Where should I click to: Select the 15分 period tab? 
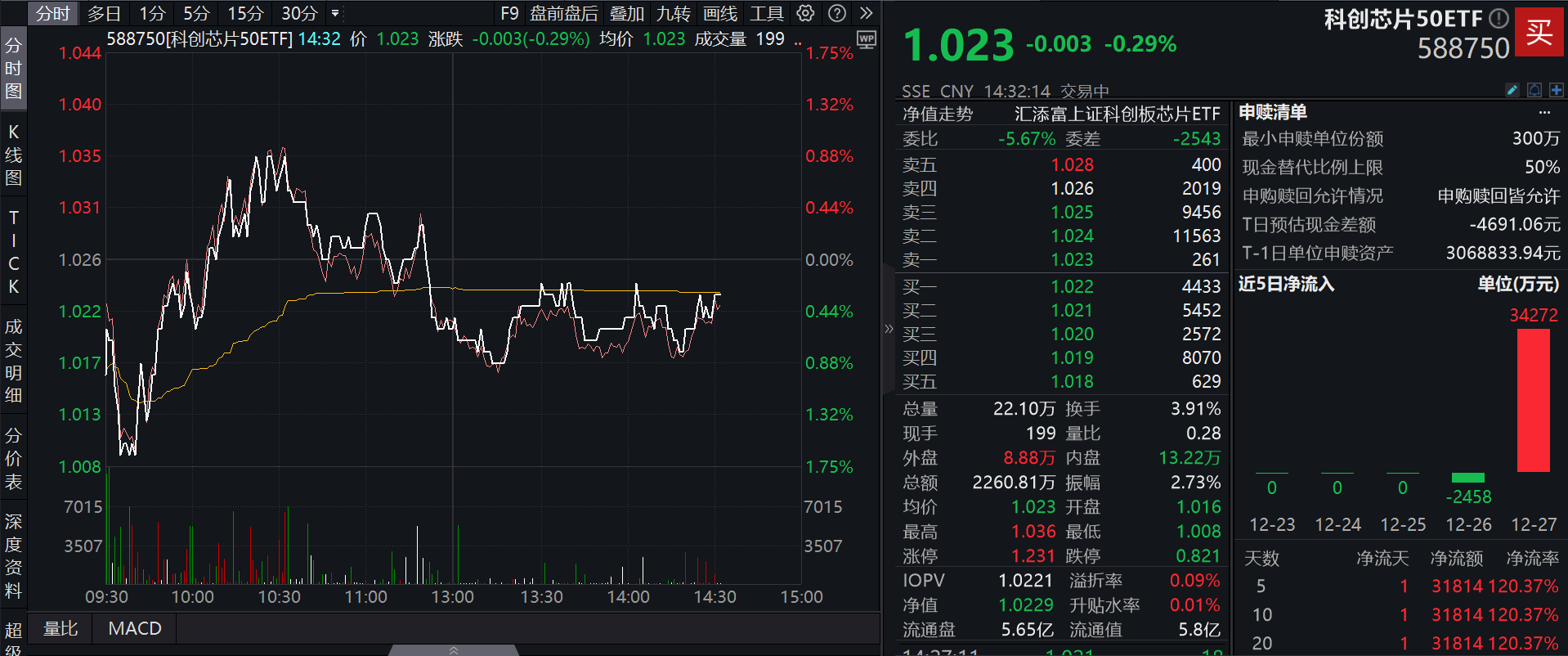point(245,13)
